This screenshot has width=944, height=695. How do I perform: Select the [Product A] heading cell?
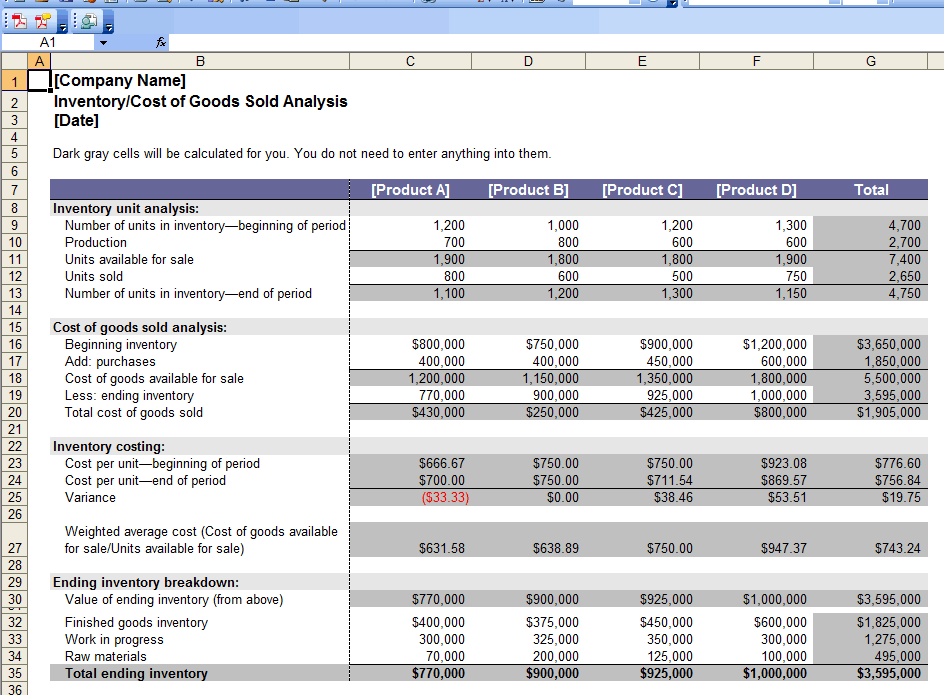click(410, 190)
